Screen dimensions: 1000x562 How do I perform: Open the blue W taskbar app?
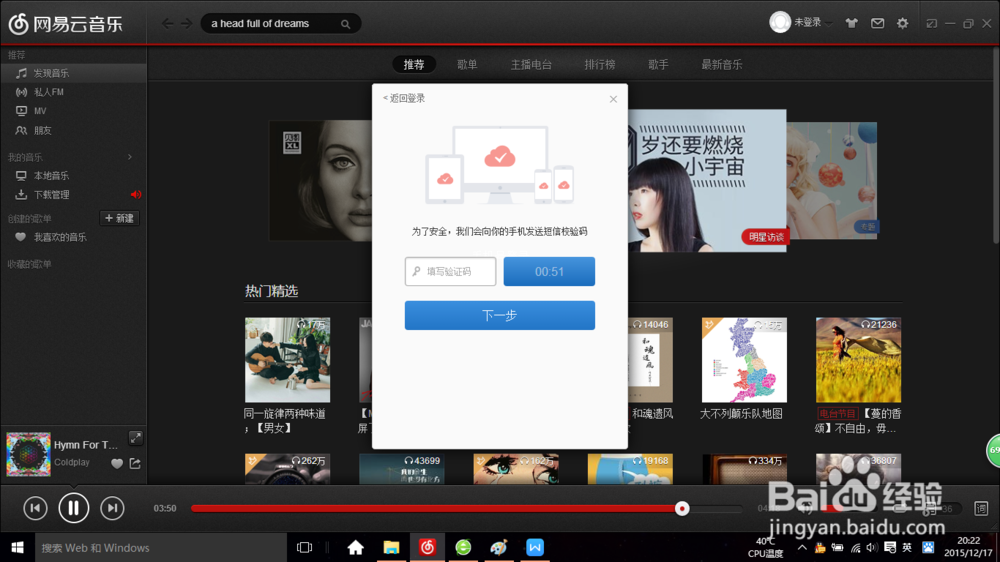[534, 547]
